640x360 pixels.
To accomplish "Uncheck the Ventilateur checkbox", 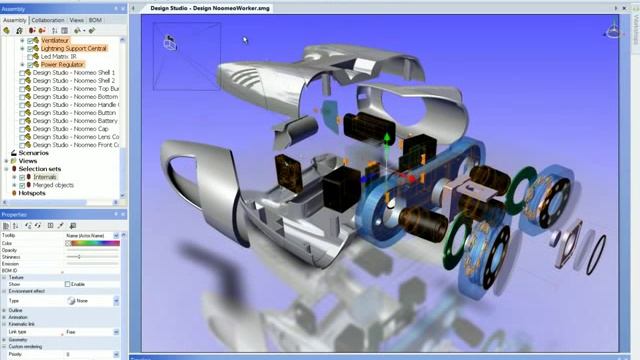I will [x=30, y=41].
